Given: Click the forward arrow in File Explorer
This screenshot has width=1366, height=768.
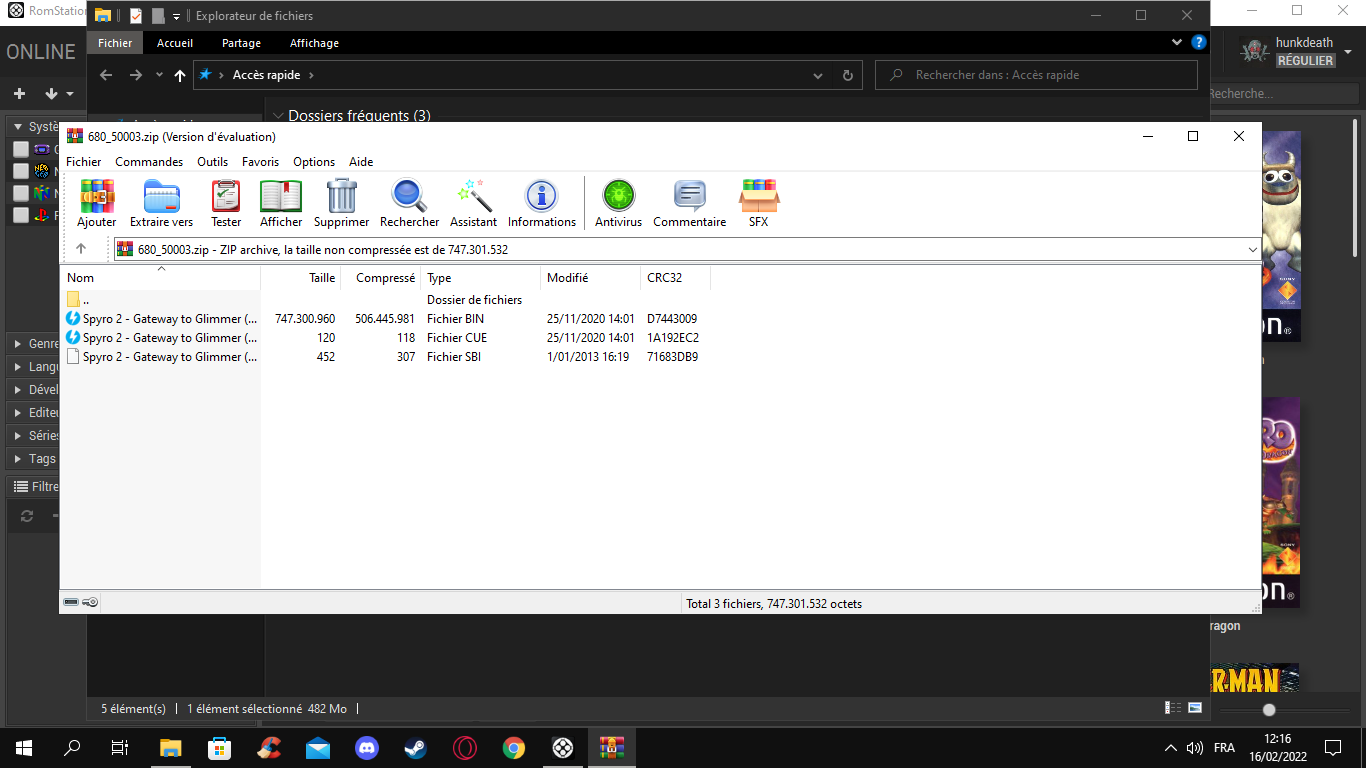Looking at the screenshot, I should point(136,75).
